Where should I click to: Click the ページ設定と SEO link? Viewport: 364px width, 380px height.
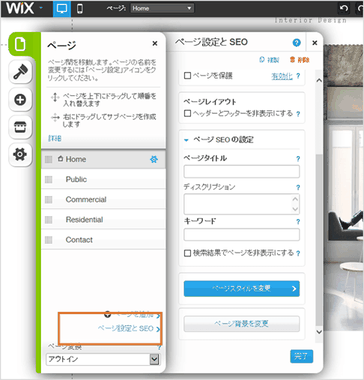click(129, 329)
